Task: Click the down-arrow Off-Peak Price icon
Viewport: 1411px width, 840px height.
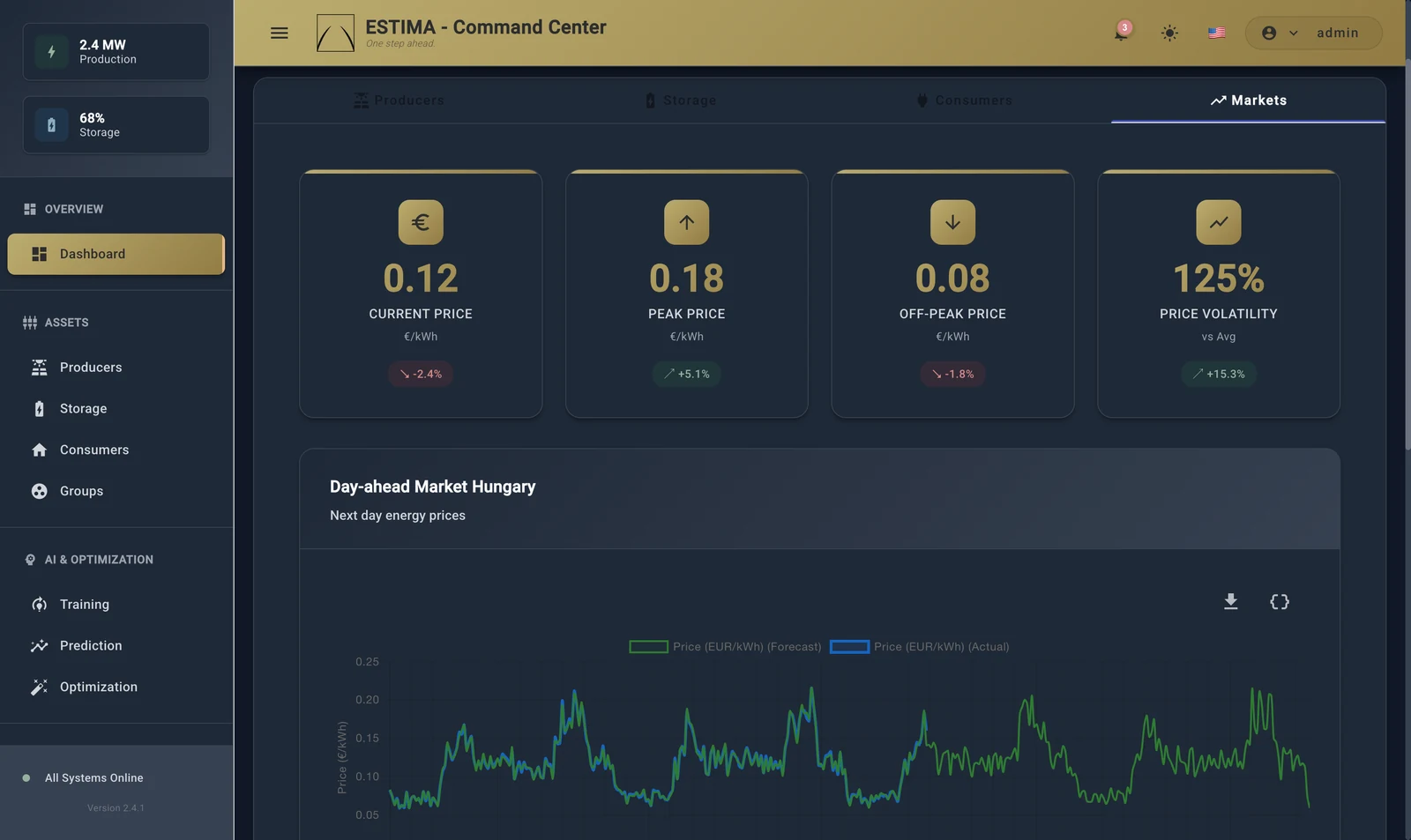Action: coord(952,222)
